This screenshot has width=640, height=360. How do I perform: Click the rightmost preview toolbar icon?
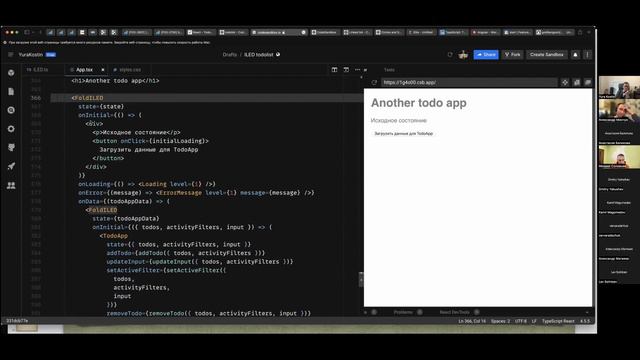click(x=588, y=82)
